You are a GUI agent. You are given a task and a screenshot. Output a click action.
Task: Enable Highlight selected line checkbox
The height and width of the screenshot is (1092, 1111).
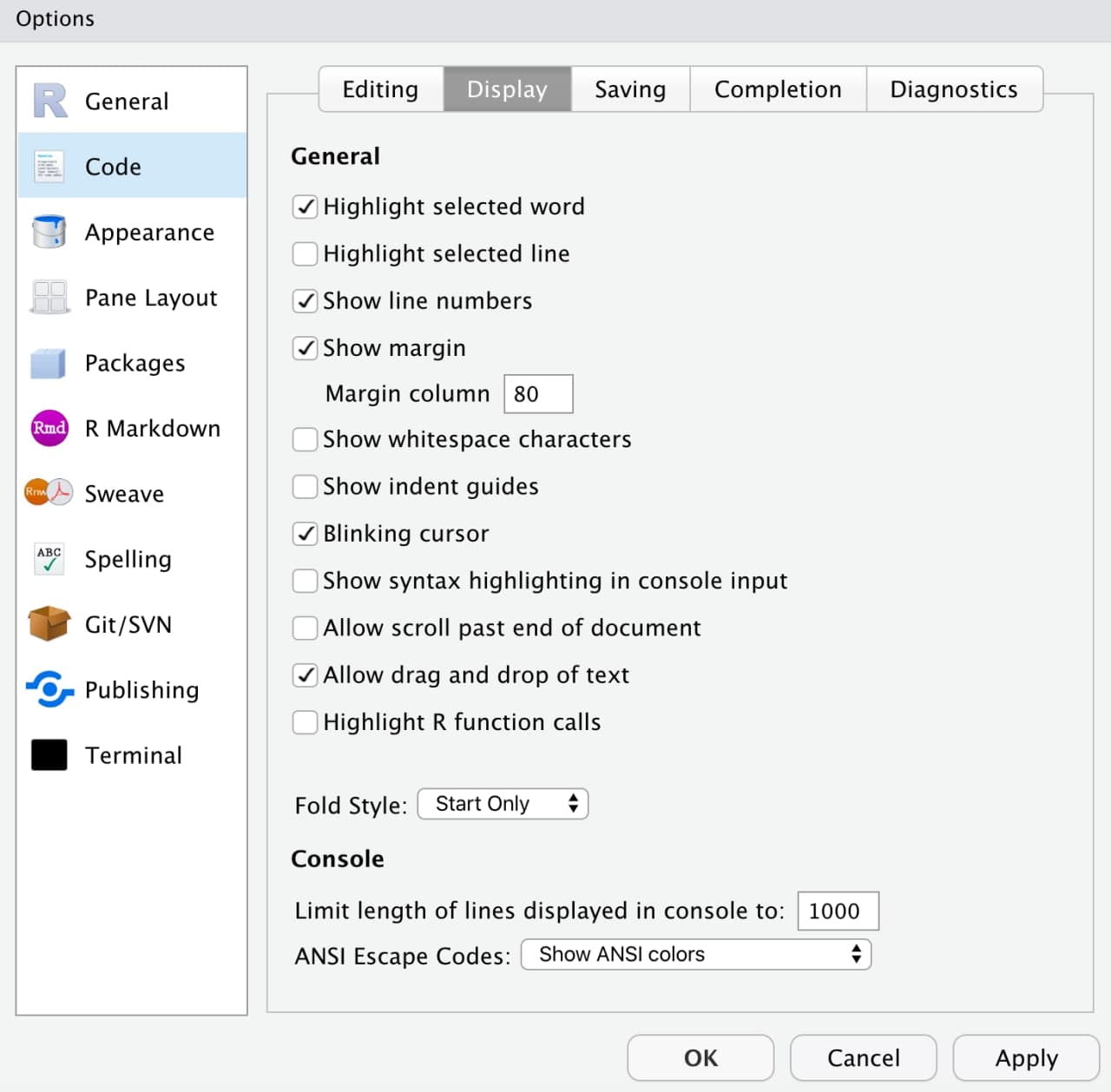(x=305, y=253)
